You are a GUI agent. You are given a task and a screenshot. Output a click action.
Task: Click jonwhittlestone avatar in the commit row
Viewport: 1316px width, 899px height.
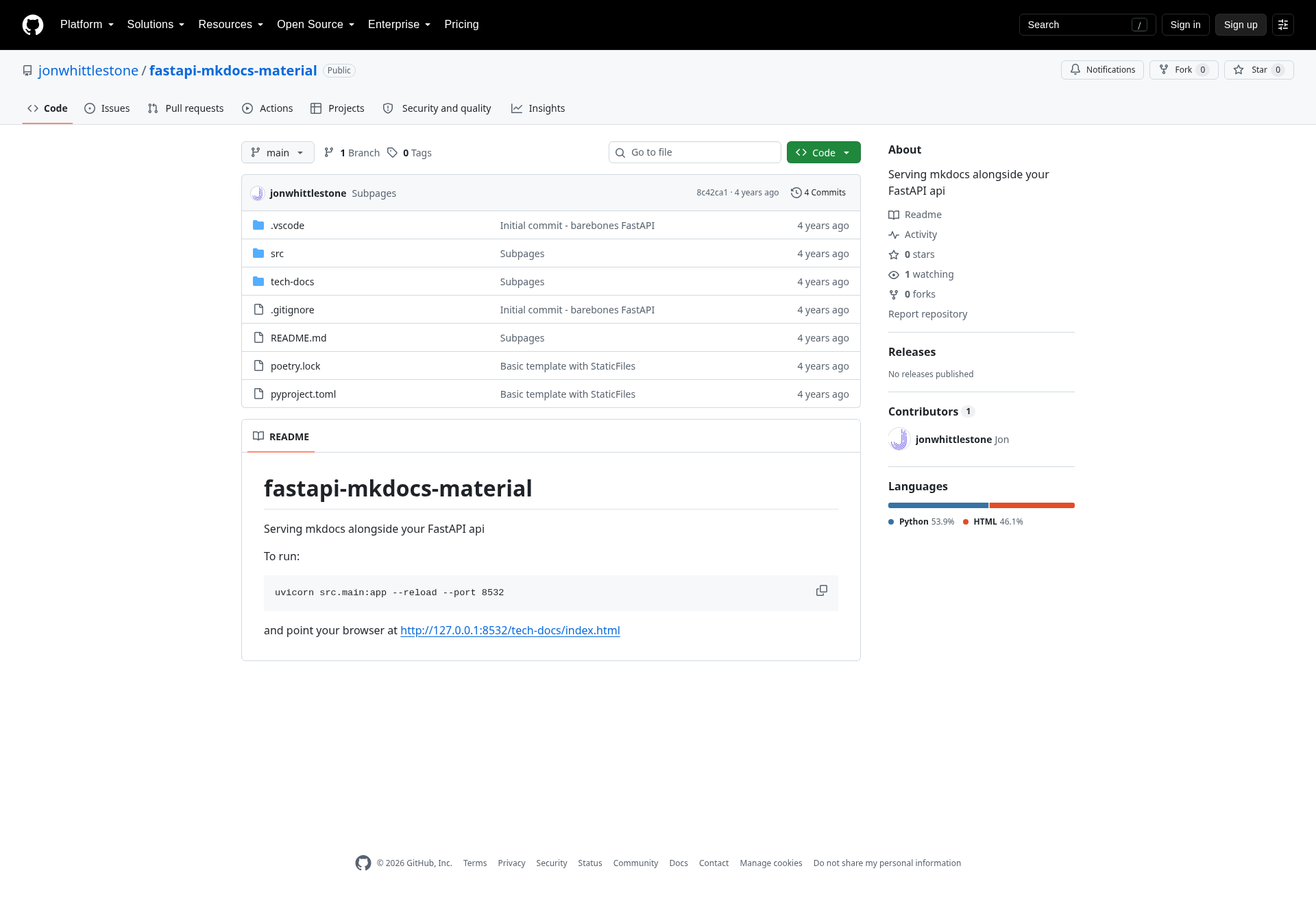click(258, 193)
